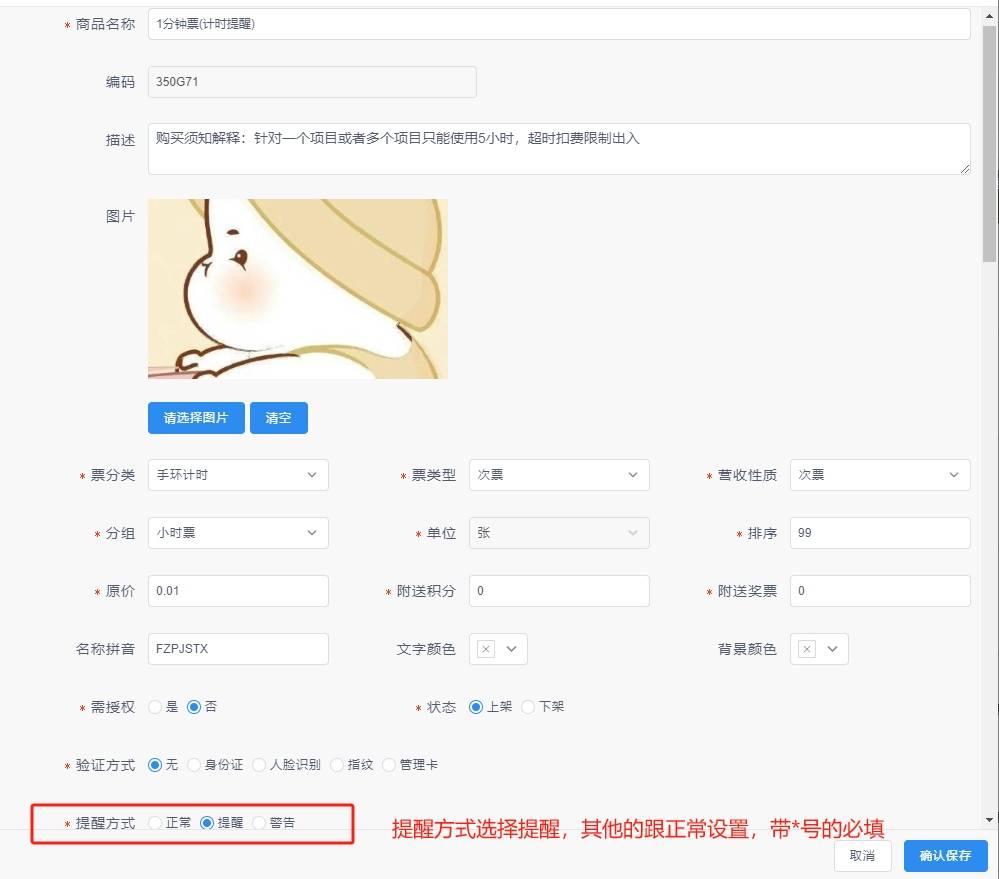Screen dimensions: 999x879
Task: Click 清空 to clear the image
Action: coord(278,418)
